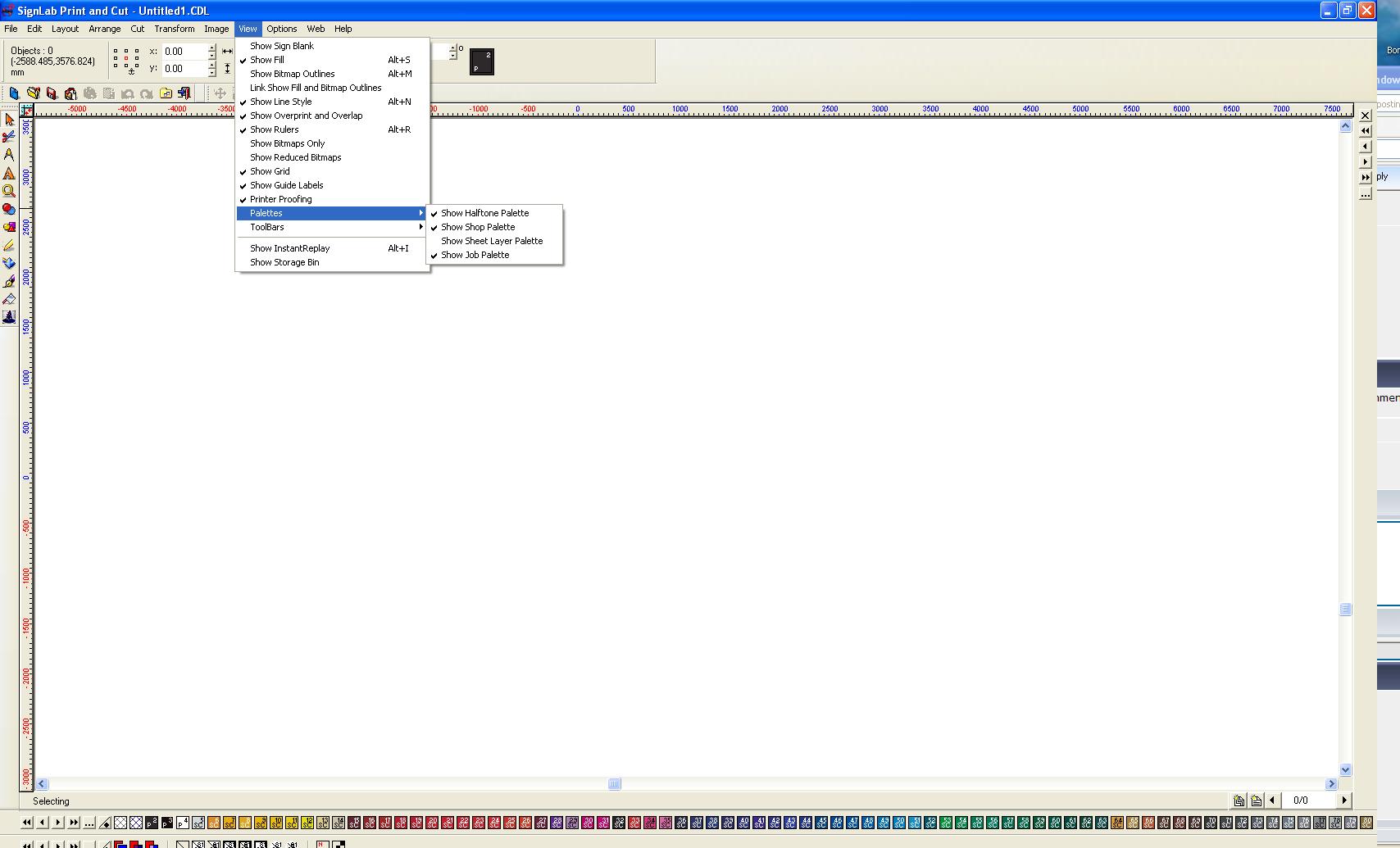Uncheck Show Halftone Palette
1400x848 pixels.
484,213
